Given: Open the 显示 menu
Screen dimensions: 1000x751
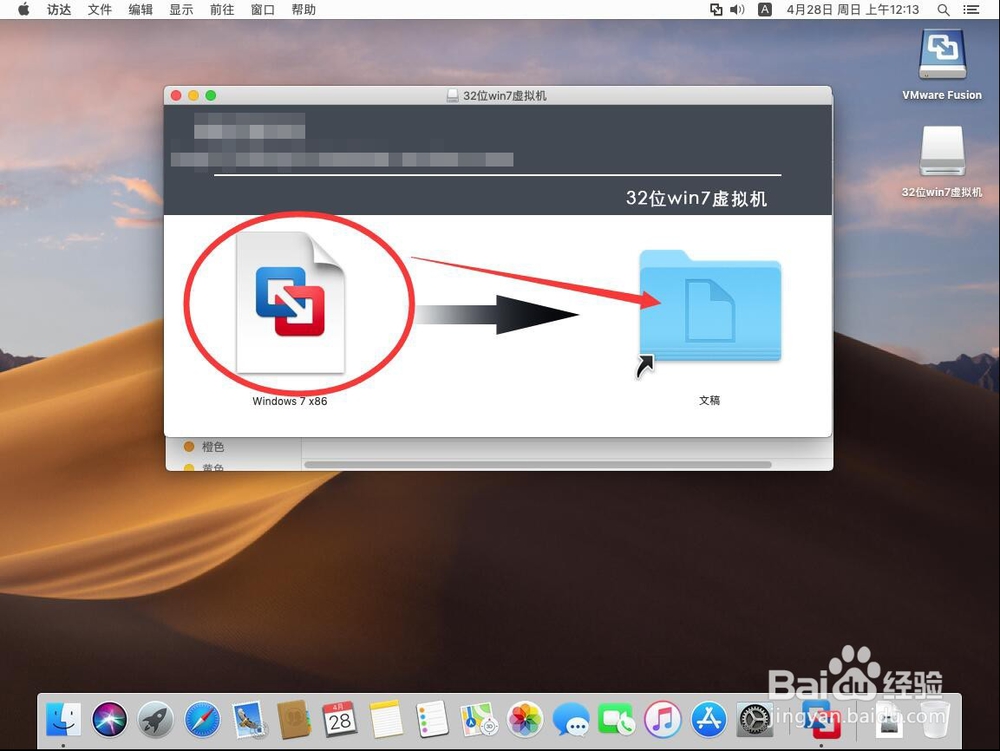Looking at the screenshot, I should [x=181, y=10].
